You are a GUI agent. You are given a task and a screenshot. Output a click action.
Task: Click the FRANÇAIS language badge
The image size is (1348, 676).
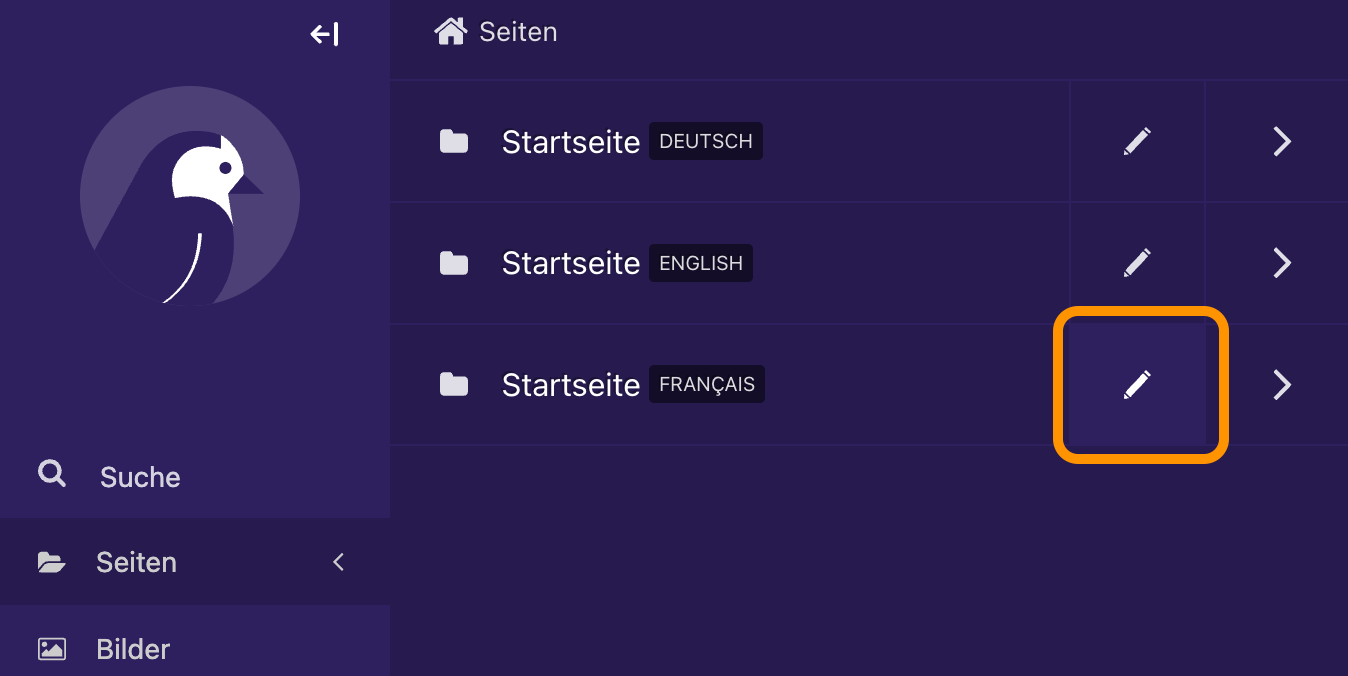tap(707, 384)
